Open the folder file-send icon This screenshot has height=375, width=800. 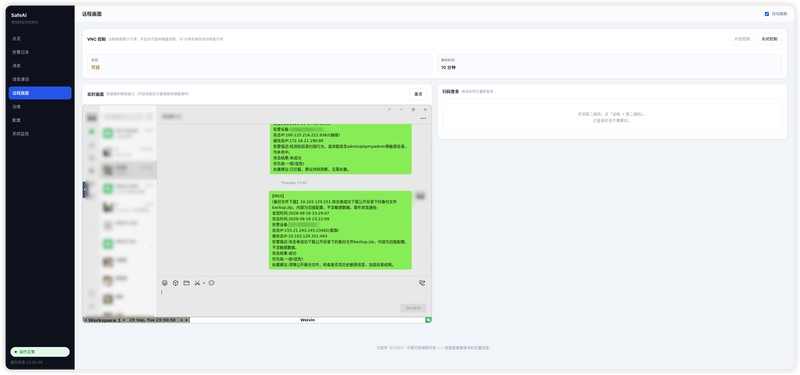[186, 283]
